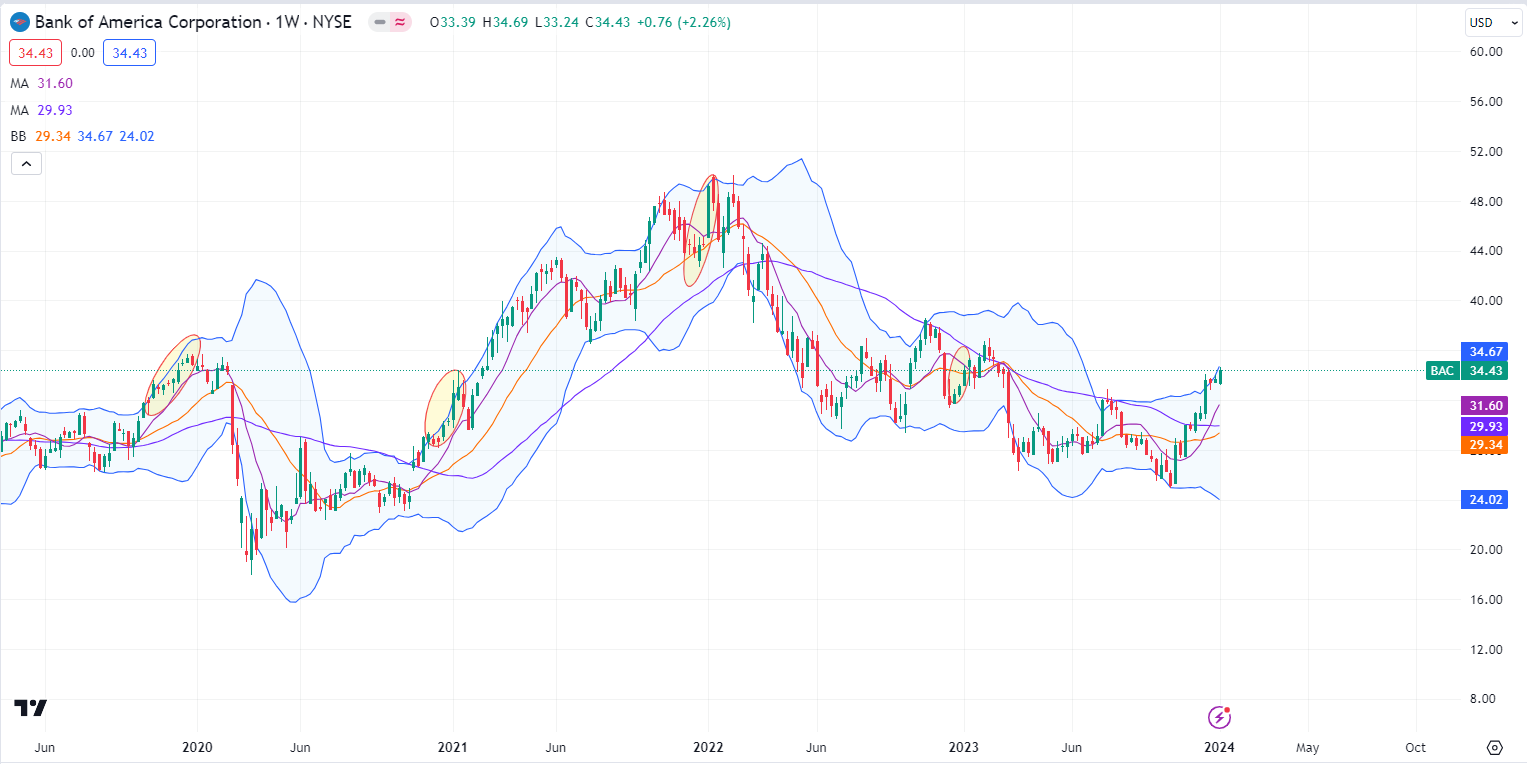Click the BAC symbol label on price axis

click(x=1441, y=371)
